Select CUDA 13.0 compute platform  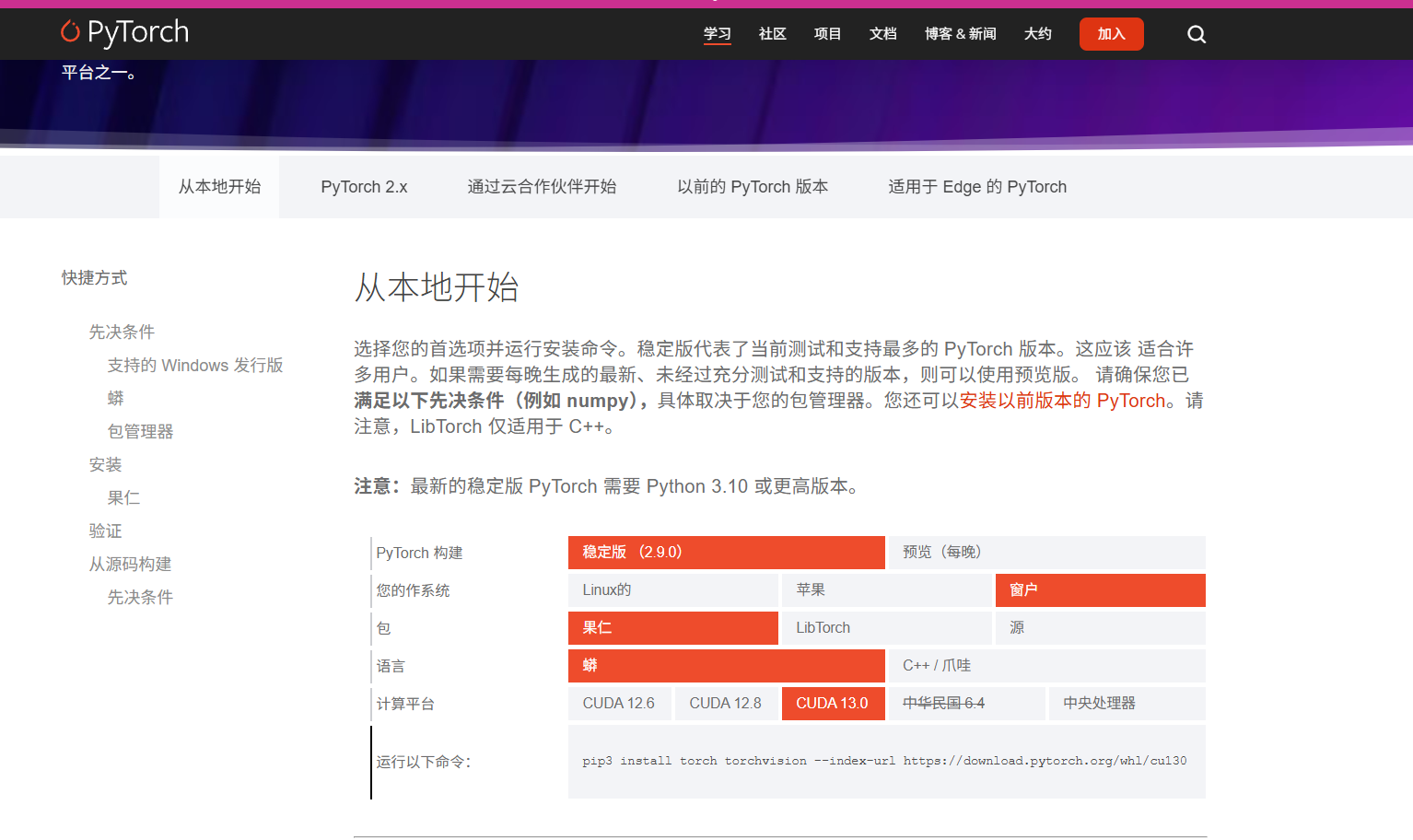pyautogui.click(x=834, y=704)
